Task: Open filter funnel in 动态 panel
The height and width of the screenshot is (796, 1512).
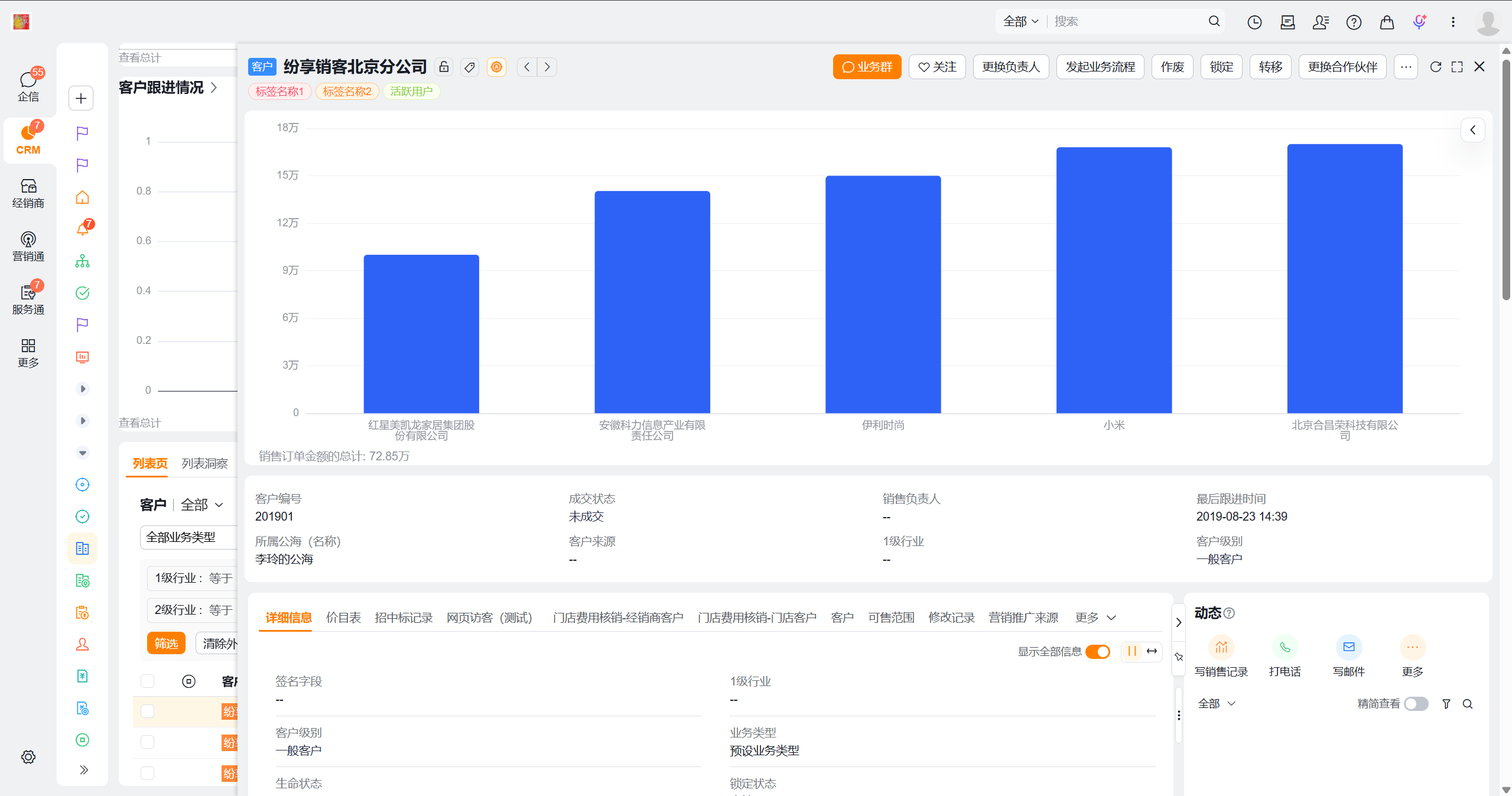Action: (1446, 704)
